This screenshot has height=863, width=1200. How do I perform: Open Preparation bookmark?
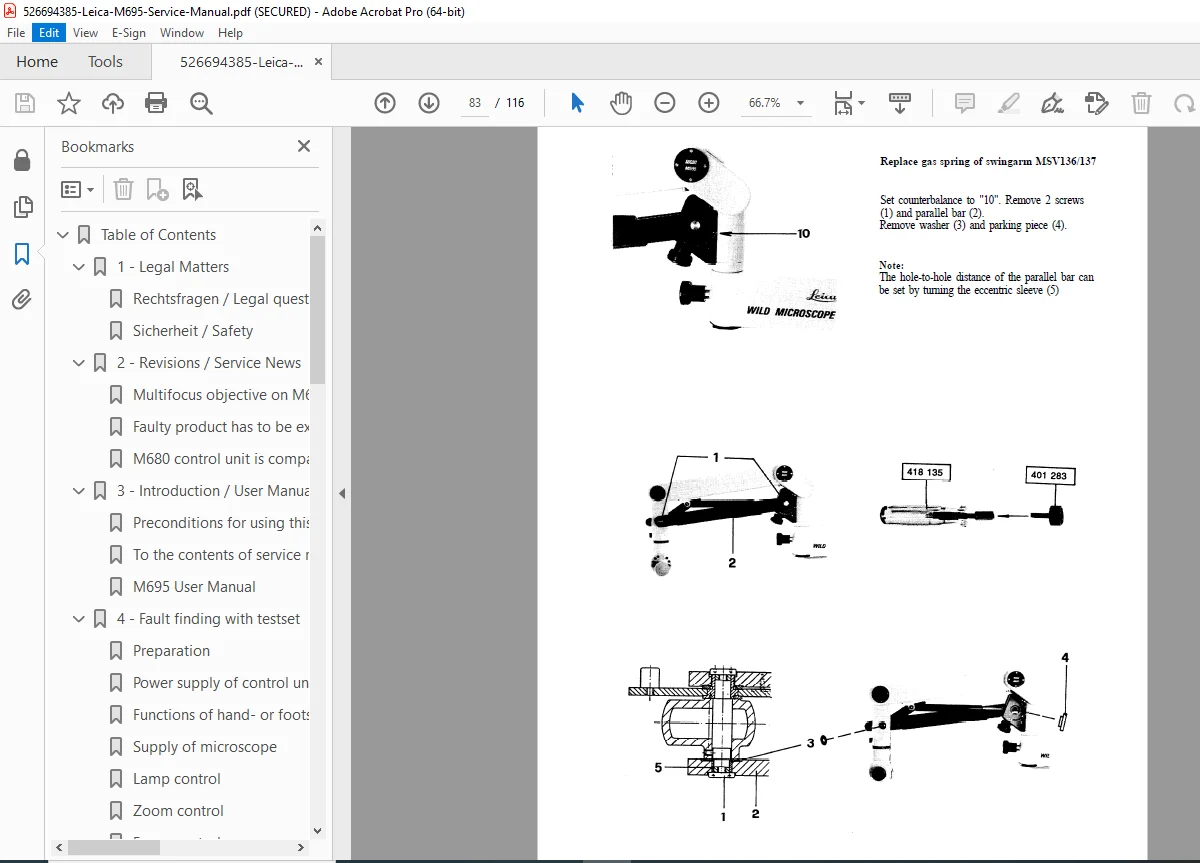pos(171,651)
